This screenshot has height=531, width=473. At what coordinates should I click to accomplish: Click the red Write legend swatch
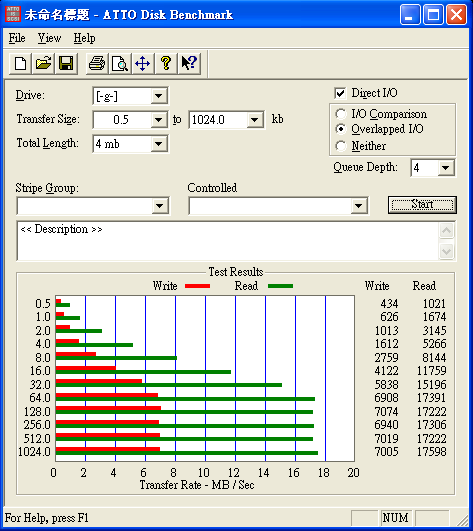coord(198,286)
